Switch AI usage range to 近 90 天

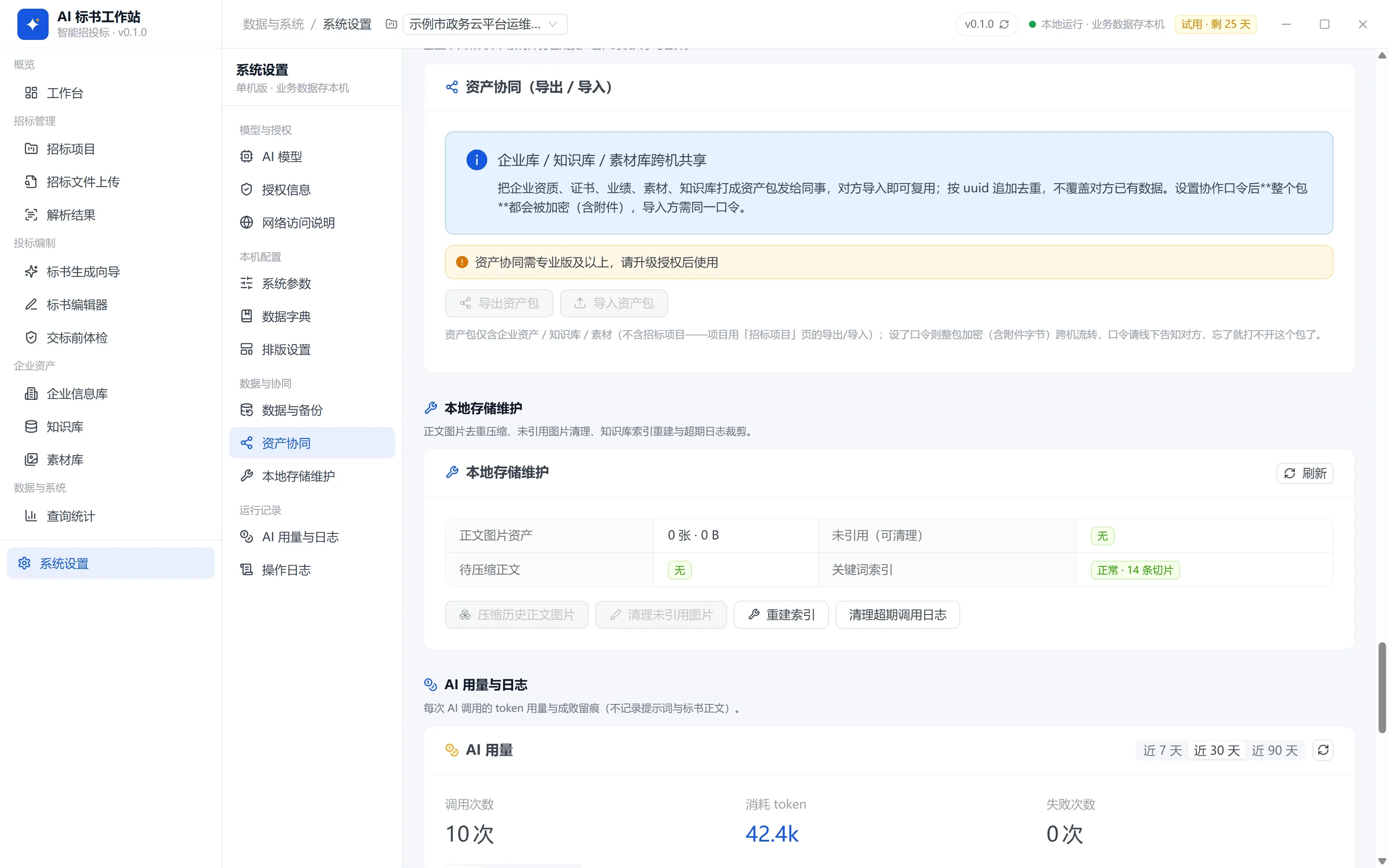coord(1275,750)
